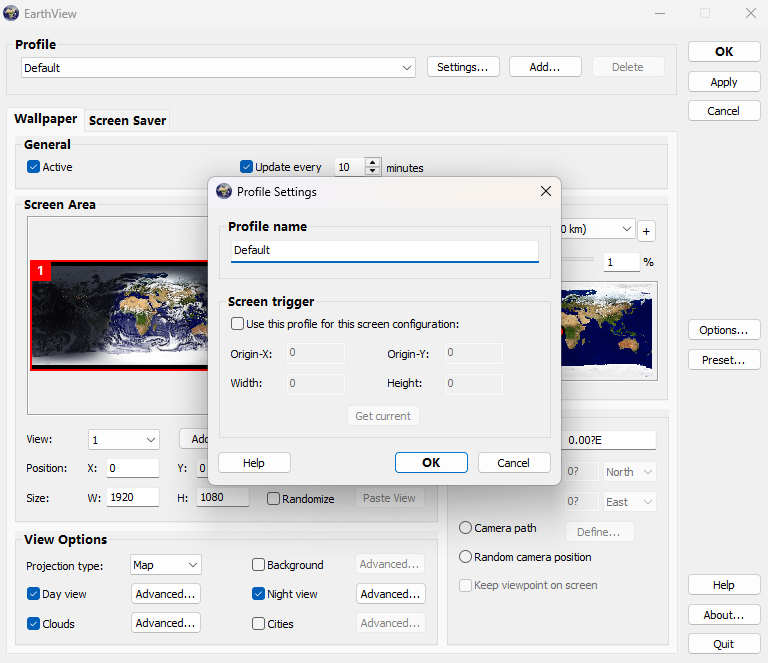This screenshot has width=768, height=663.
Task: Click the EarthView globe icon in the title bar
Action: [x=11, y=13]
